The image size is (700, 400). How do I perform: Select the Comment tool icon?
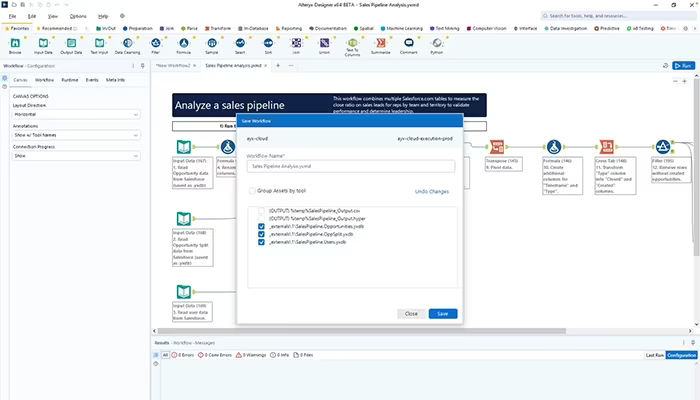(409, 43)
